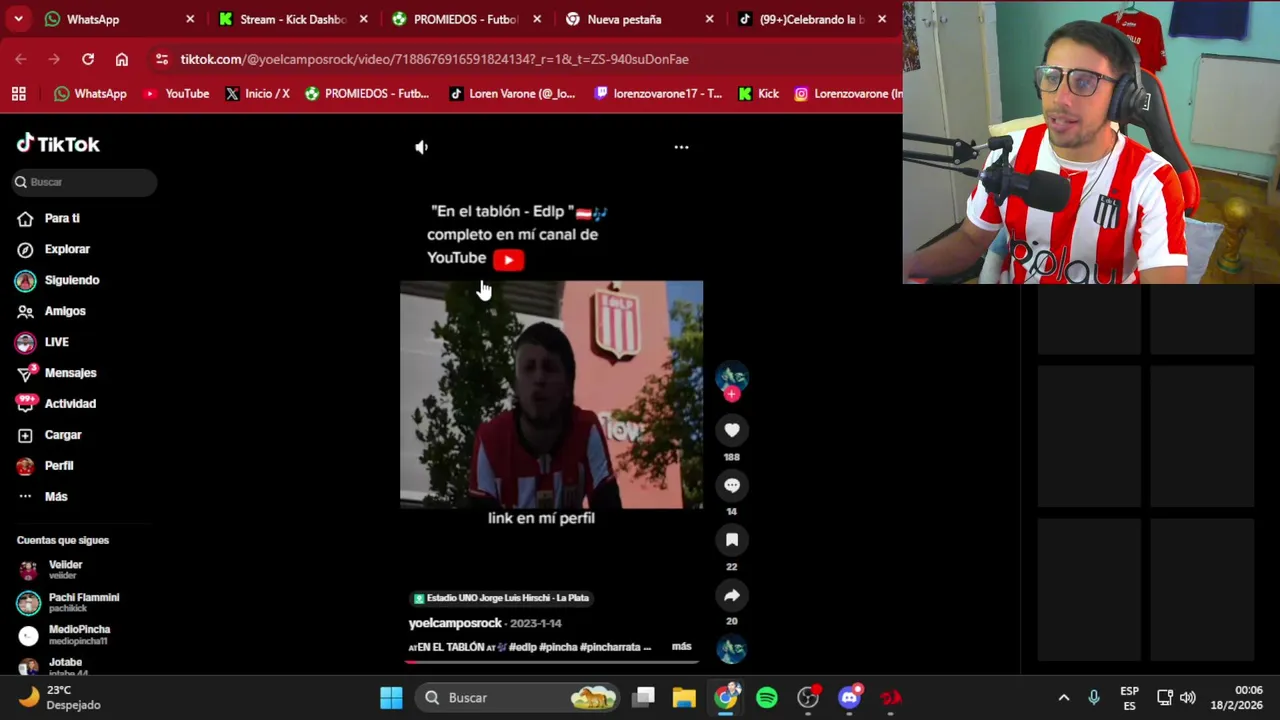Open the apps grid in bookmarks bar

click(18, 94)
